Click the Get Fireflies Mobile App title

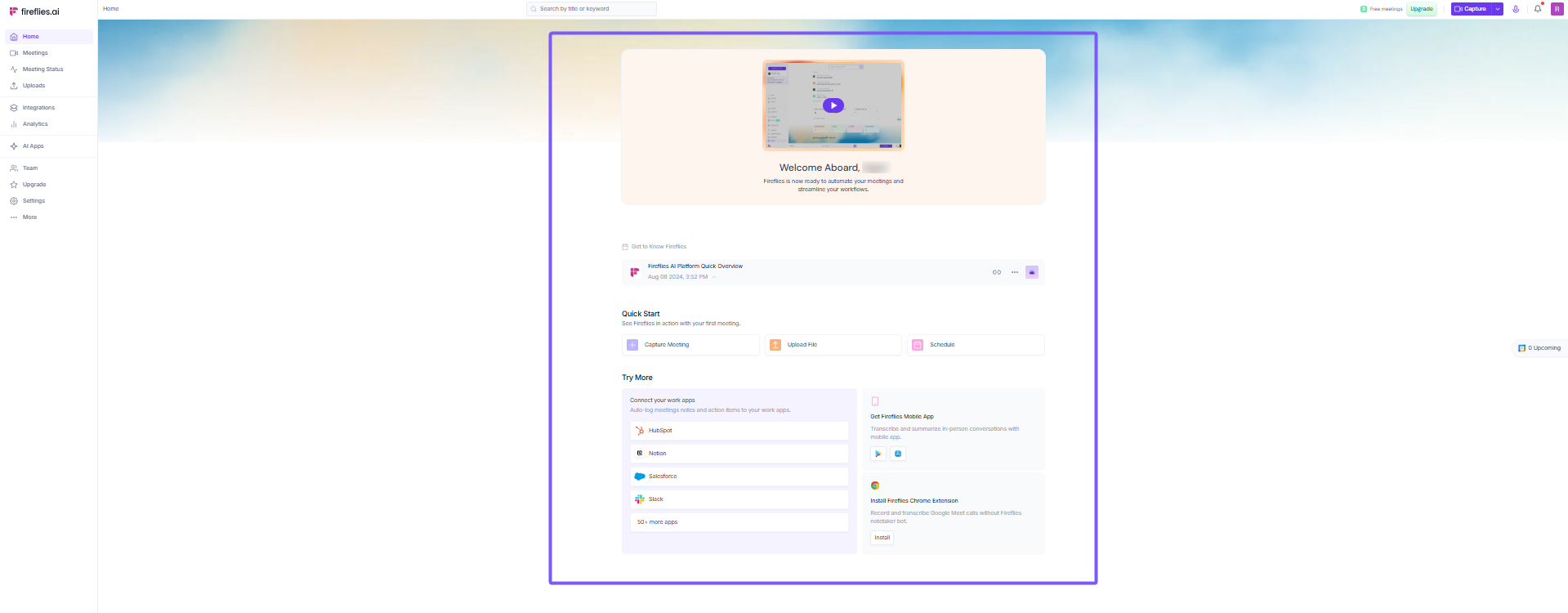[x=902, y=417]
